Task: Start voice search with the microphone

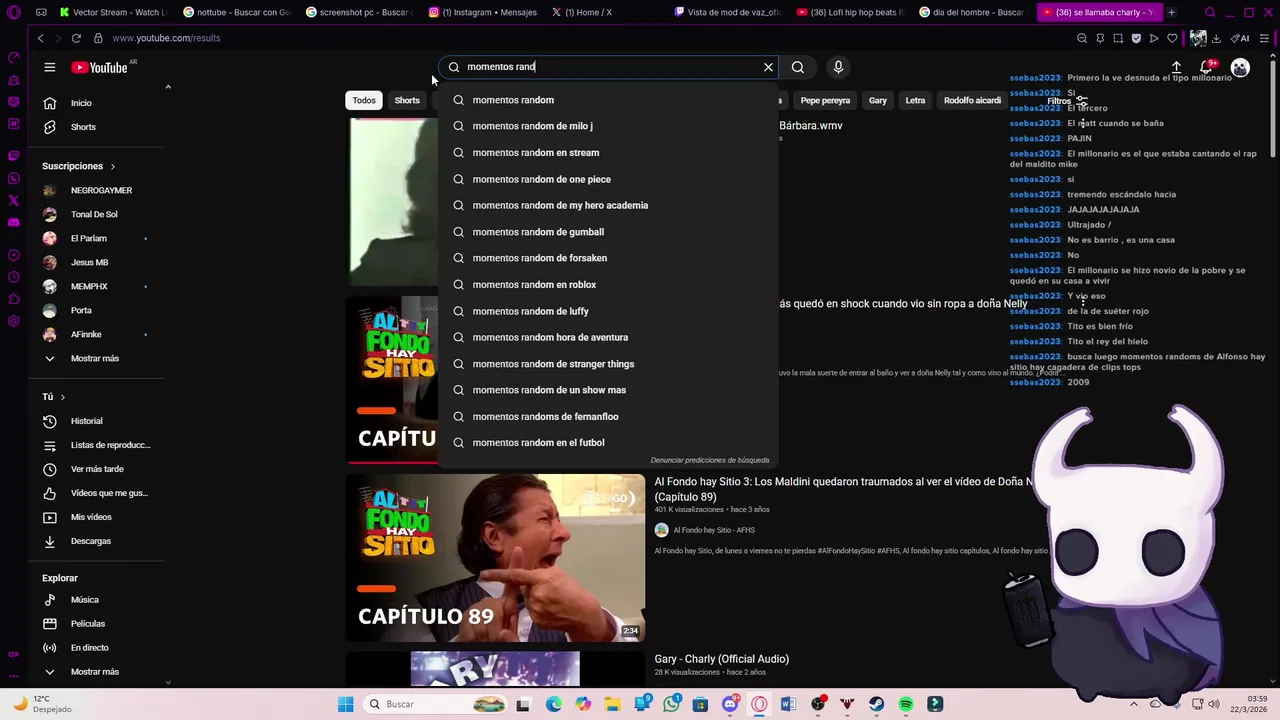Action: tap(838, 67)
